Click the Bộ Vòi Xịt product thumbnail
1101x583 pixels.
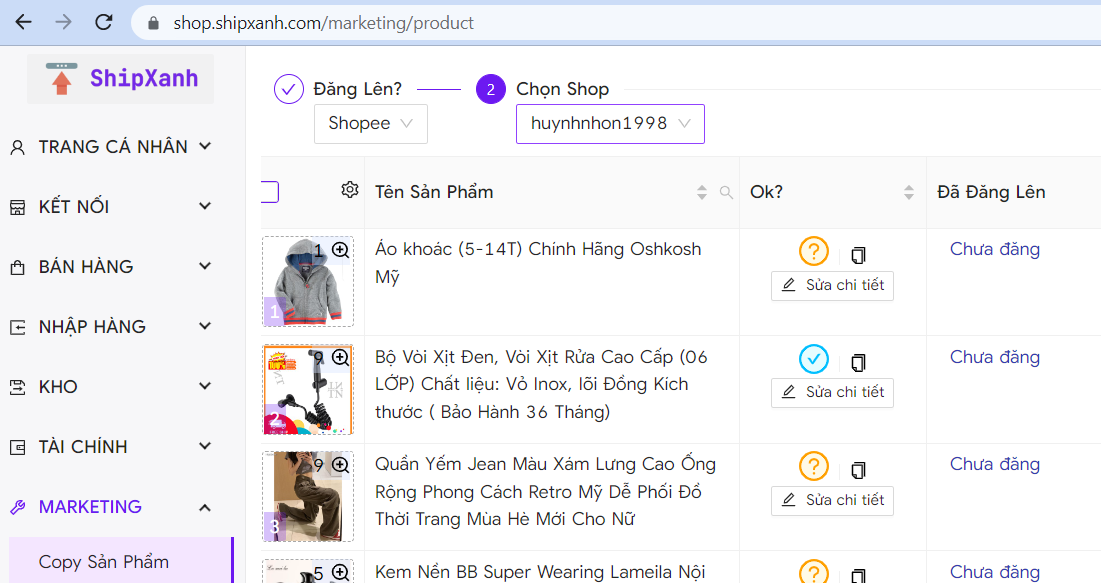[306, 388]
